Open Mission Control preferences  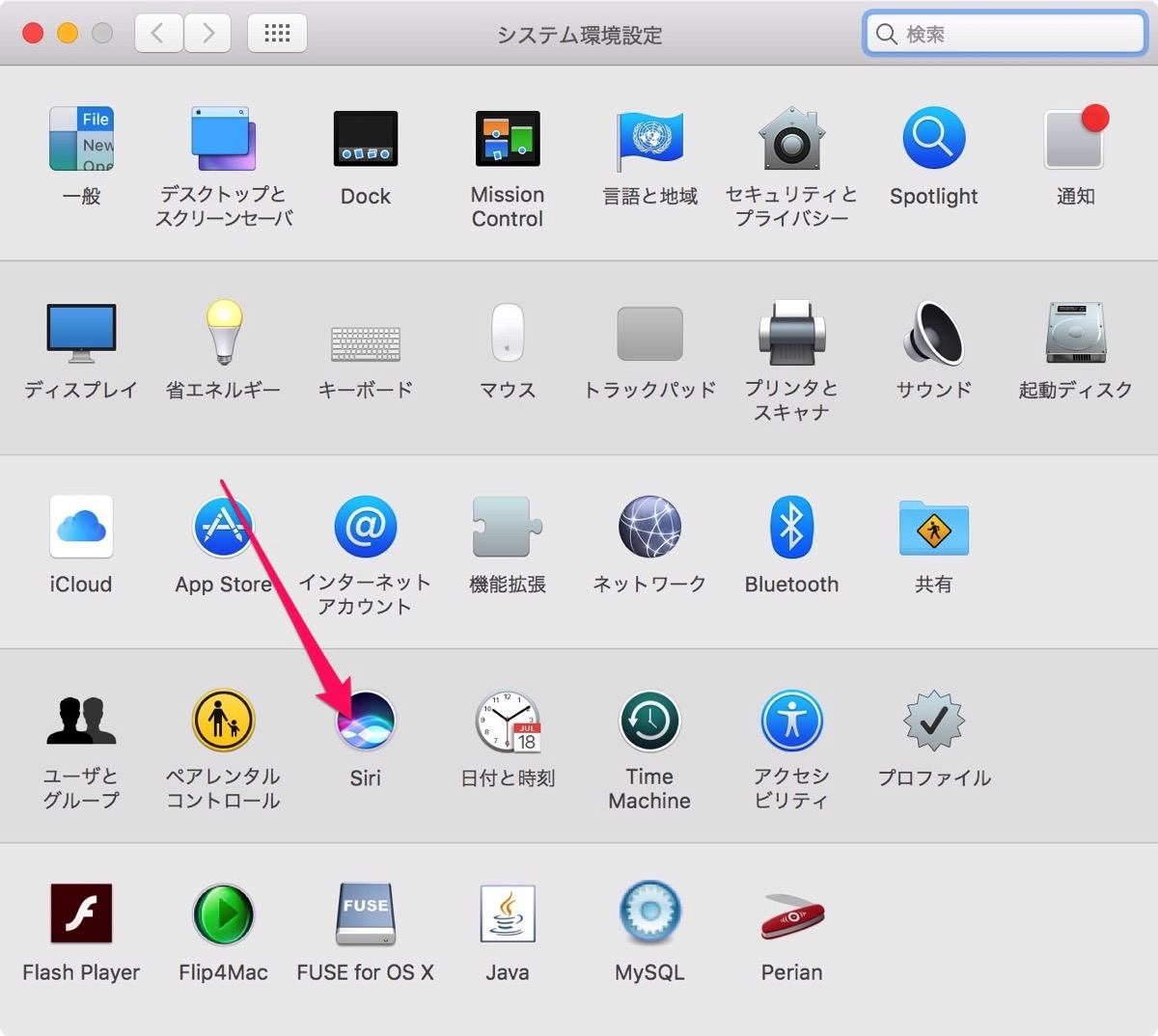[x=508, y=139]
